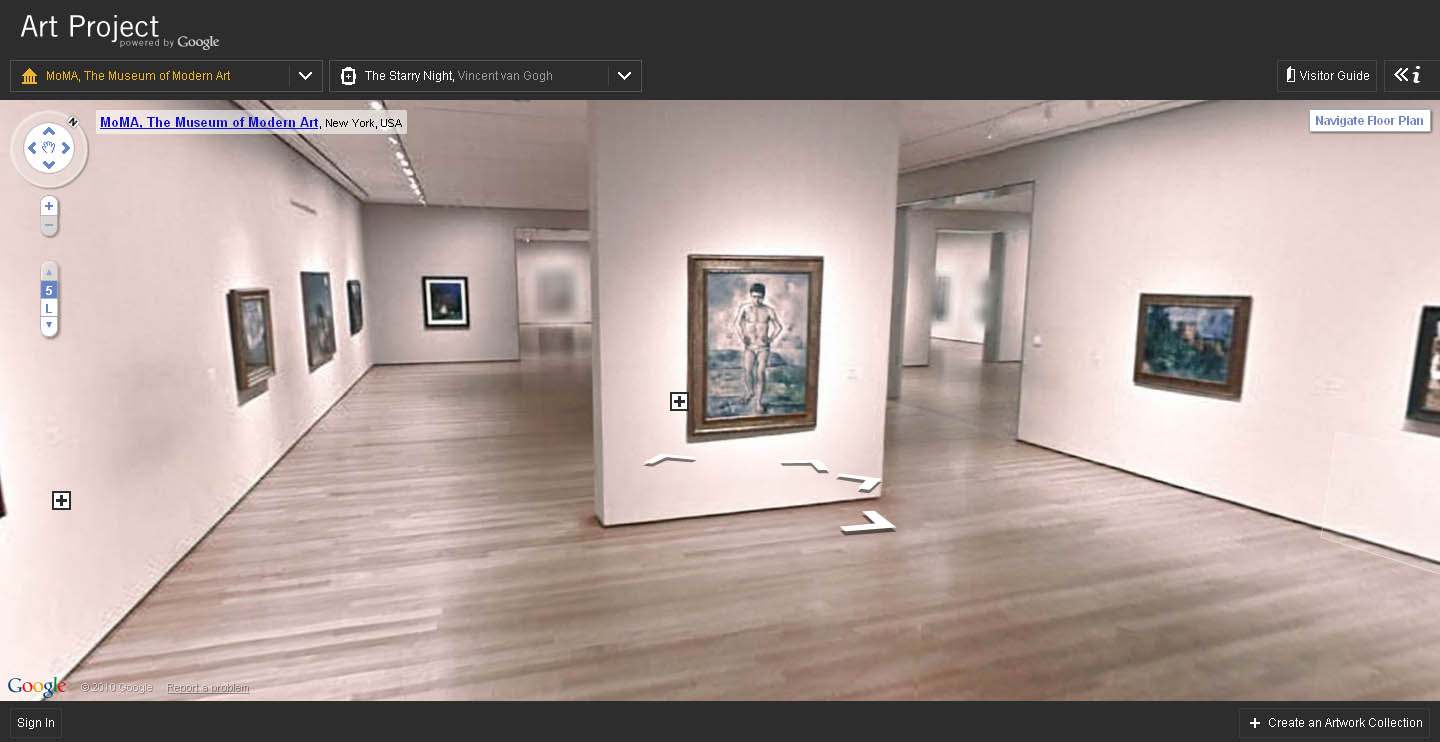
Task: Pan the gallery view right
Action: coord(66,148)
